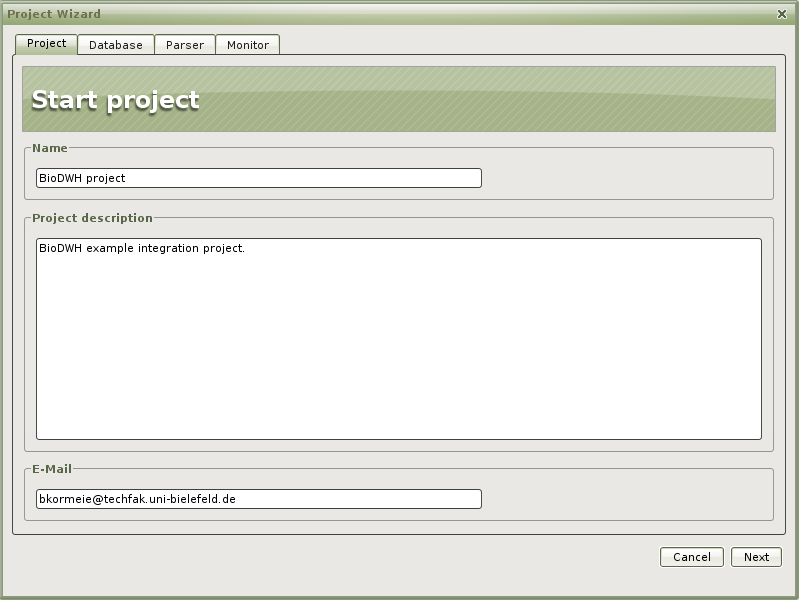Click the Cancel button

point(691,557)
